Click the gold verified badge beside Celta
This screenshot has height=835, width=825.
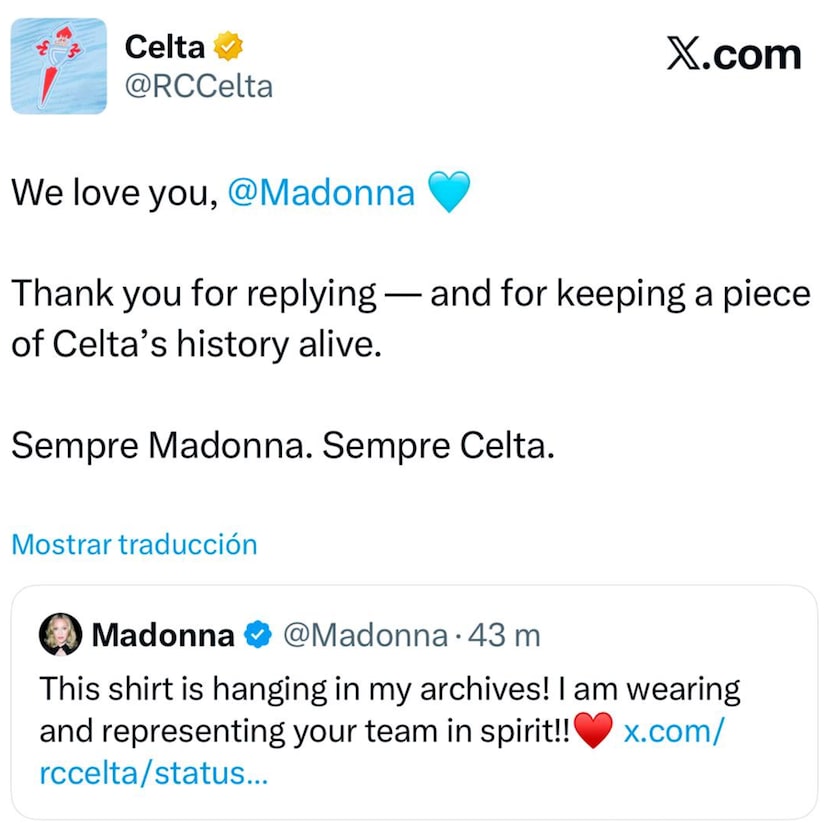tap(229, 47)
